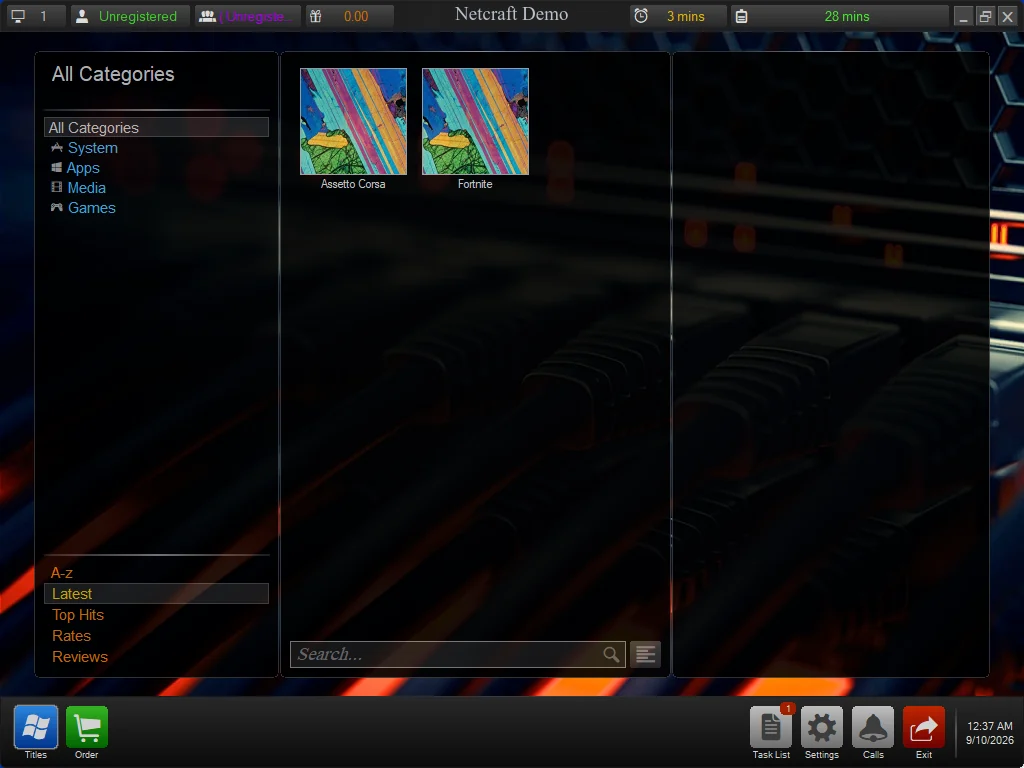This screenshot has height=768, width=1024.
Task: Sort titles by Top Hits
Action: (x=78, y=615)
